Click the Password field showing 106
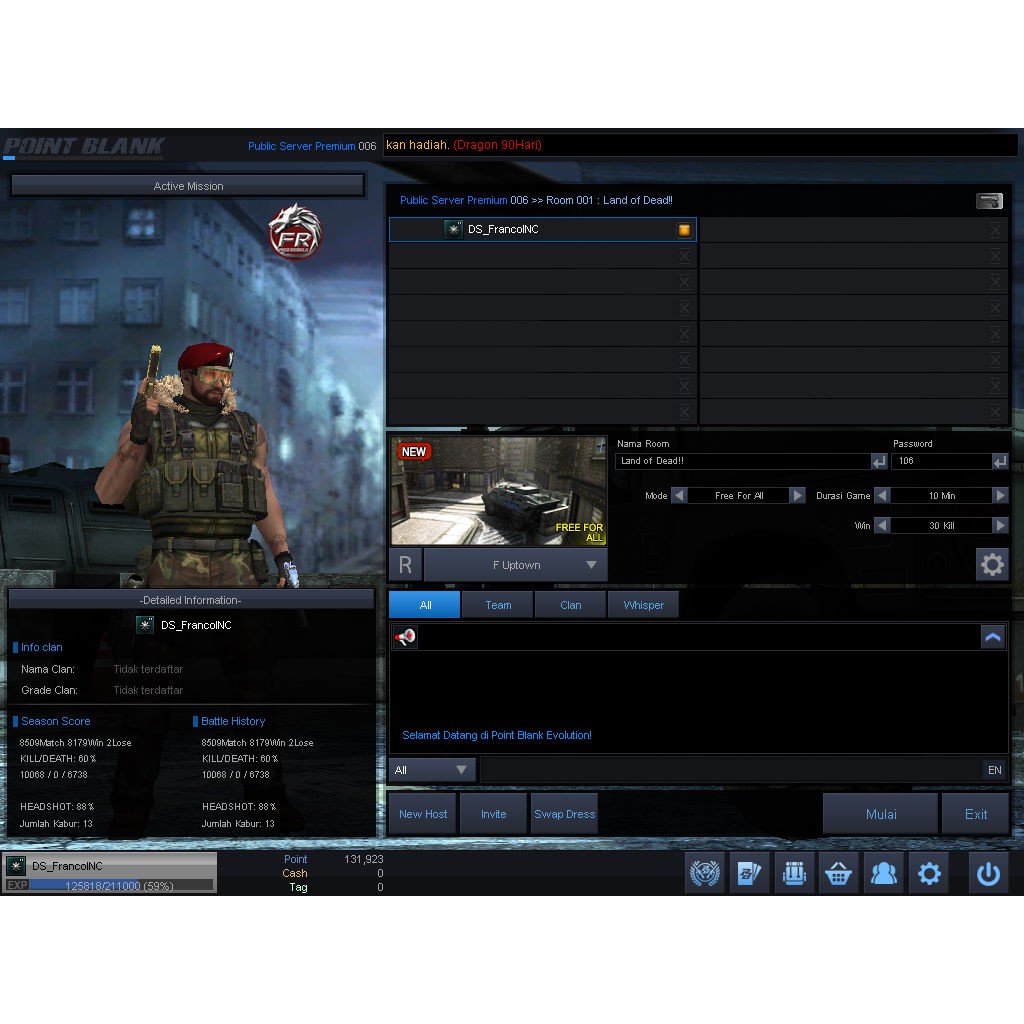This screenshot has width=1024, height=1024. [x=942, y=461]
